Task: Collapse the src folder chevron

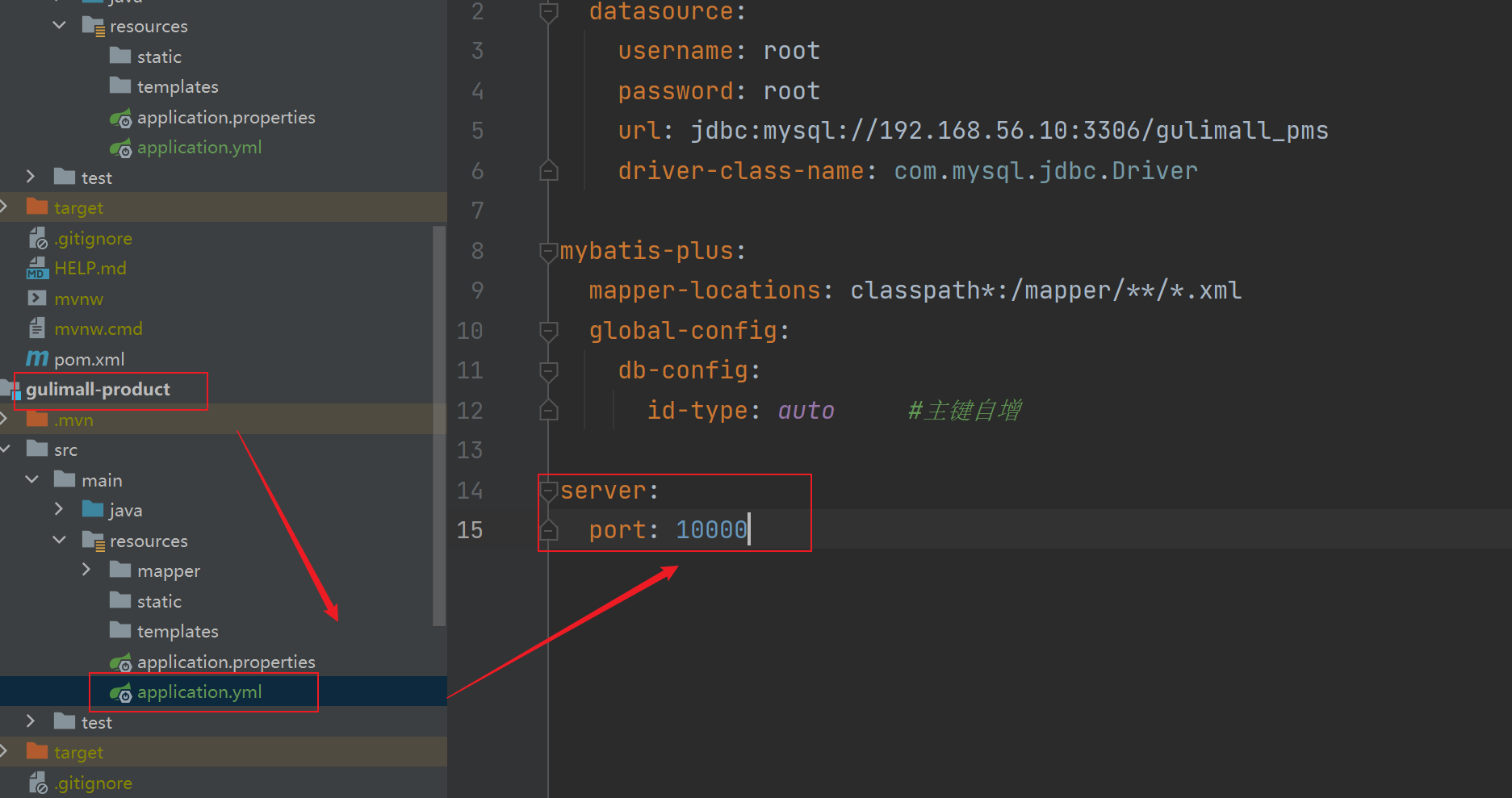Action: (5, 449)
